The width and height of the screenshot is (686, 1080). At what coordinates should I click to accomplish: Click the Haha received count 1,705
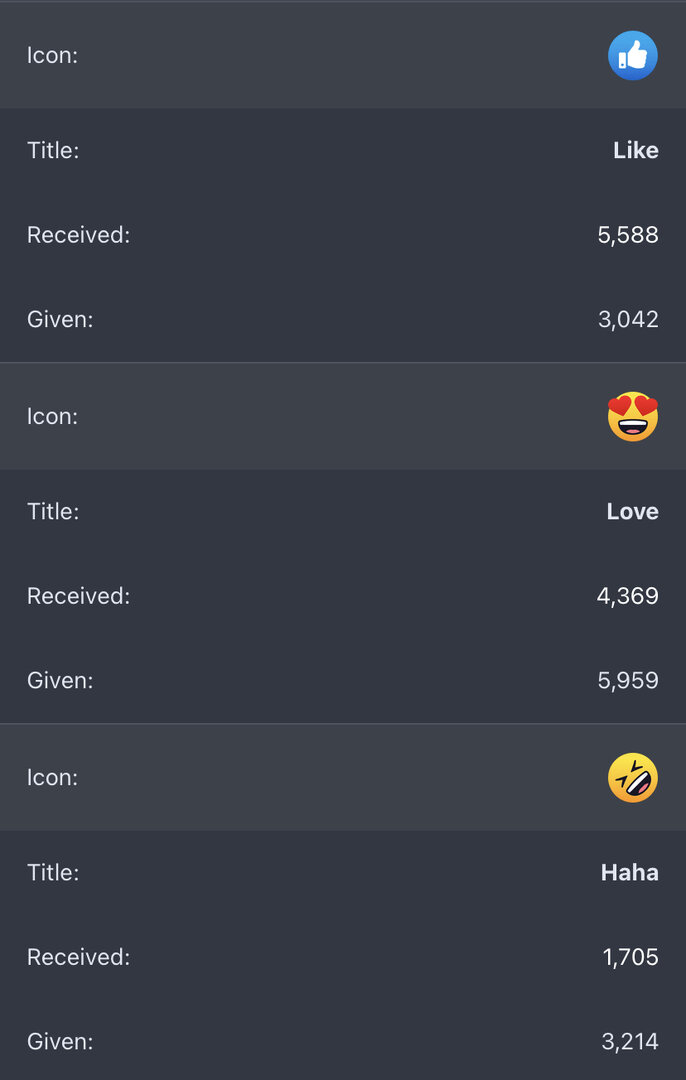tap(630, 957)
